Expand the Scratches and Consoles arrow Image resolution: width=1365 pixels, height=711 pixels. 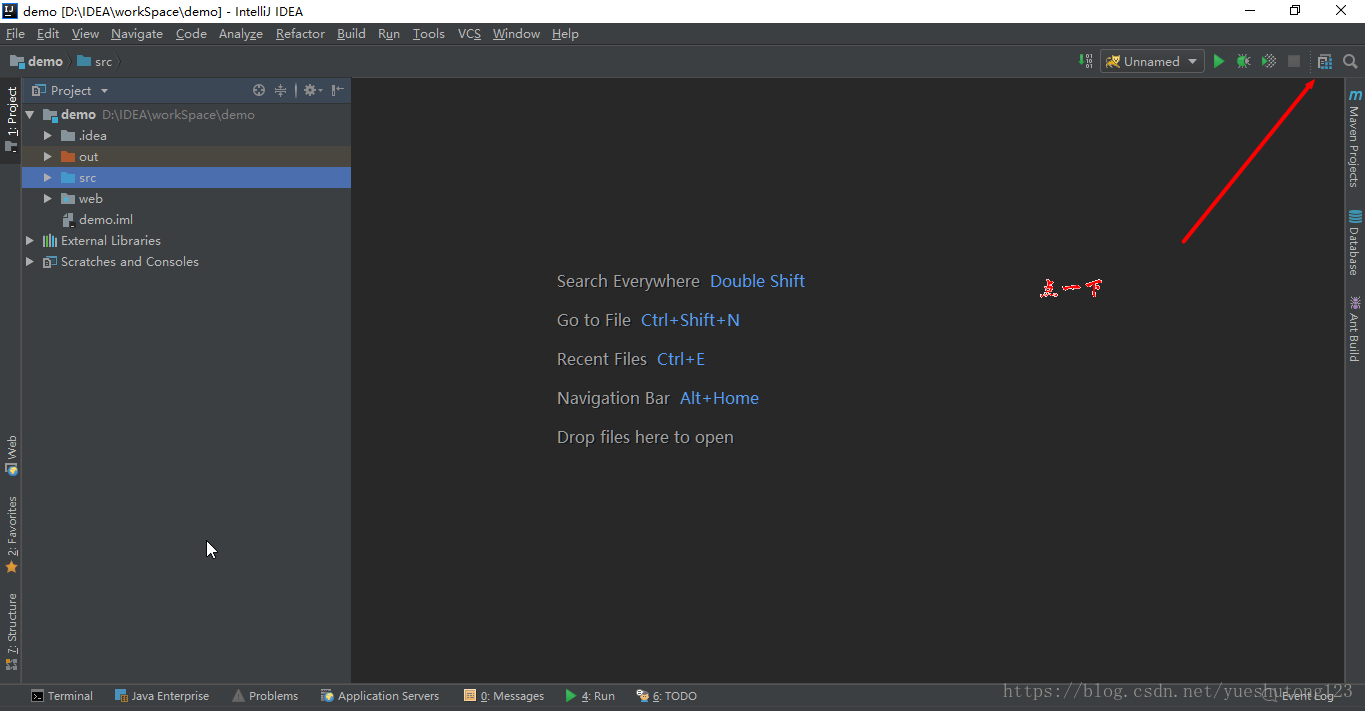[30, 262]
